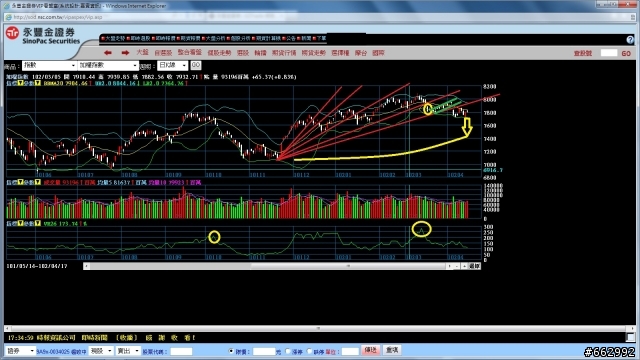Open 大盤分析 in the black menu bar
This screenshot has width=640, height=360.
(215, 38)
